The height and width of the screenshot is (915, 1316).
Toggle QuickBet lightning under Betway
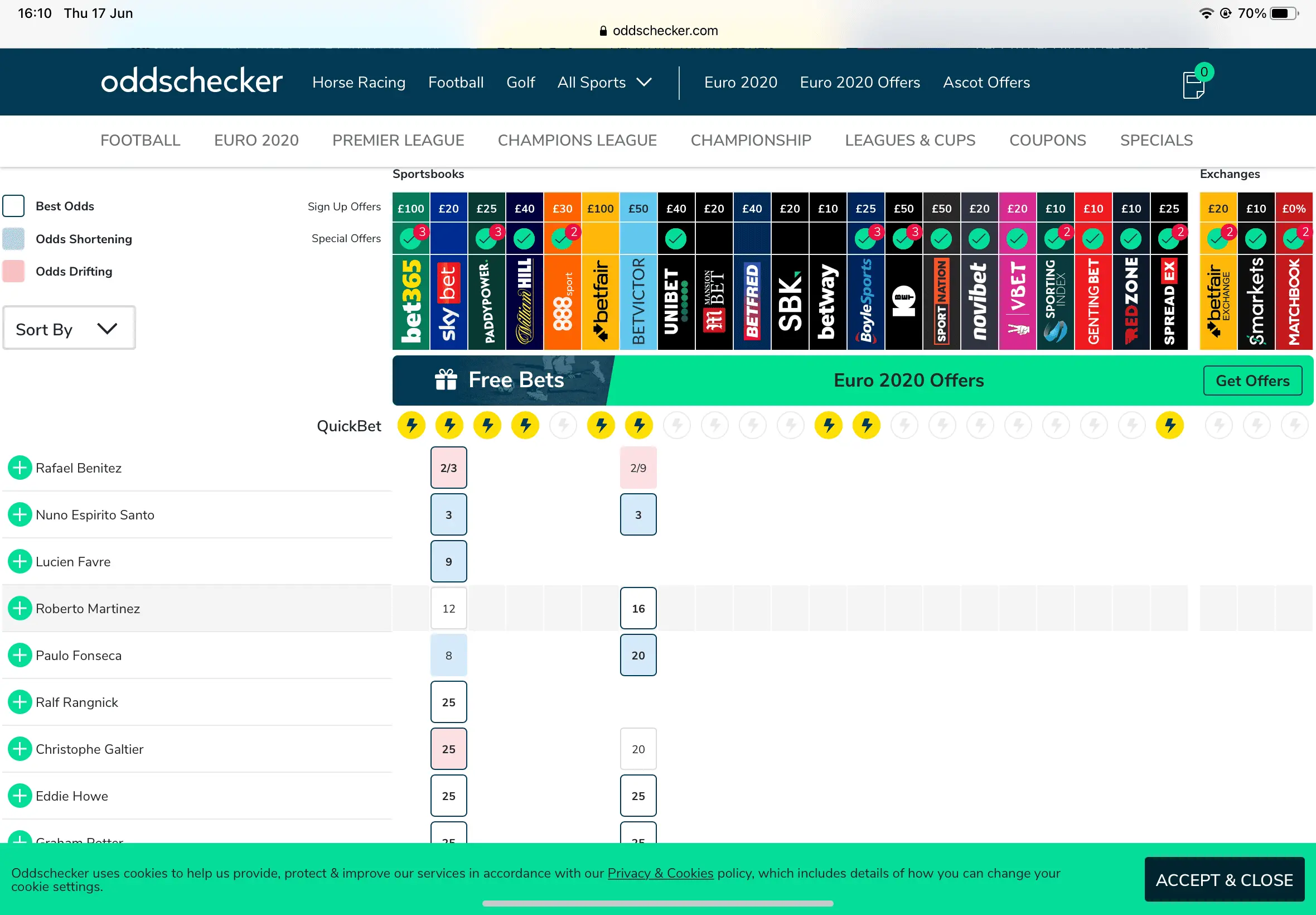[829, 425]
